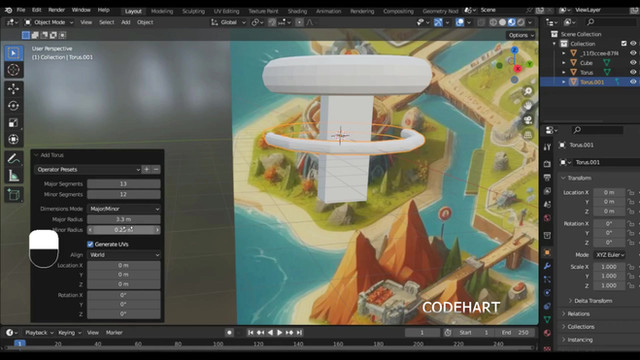Uncheck the Generate UVs checkbox
The image size is (640, 360).
point(90,244)
